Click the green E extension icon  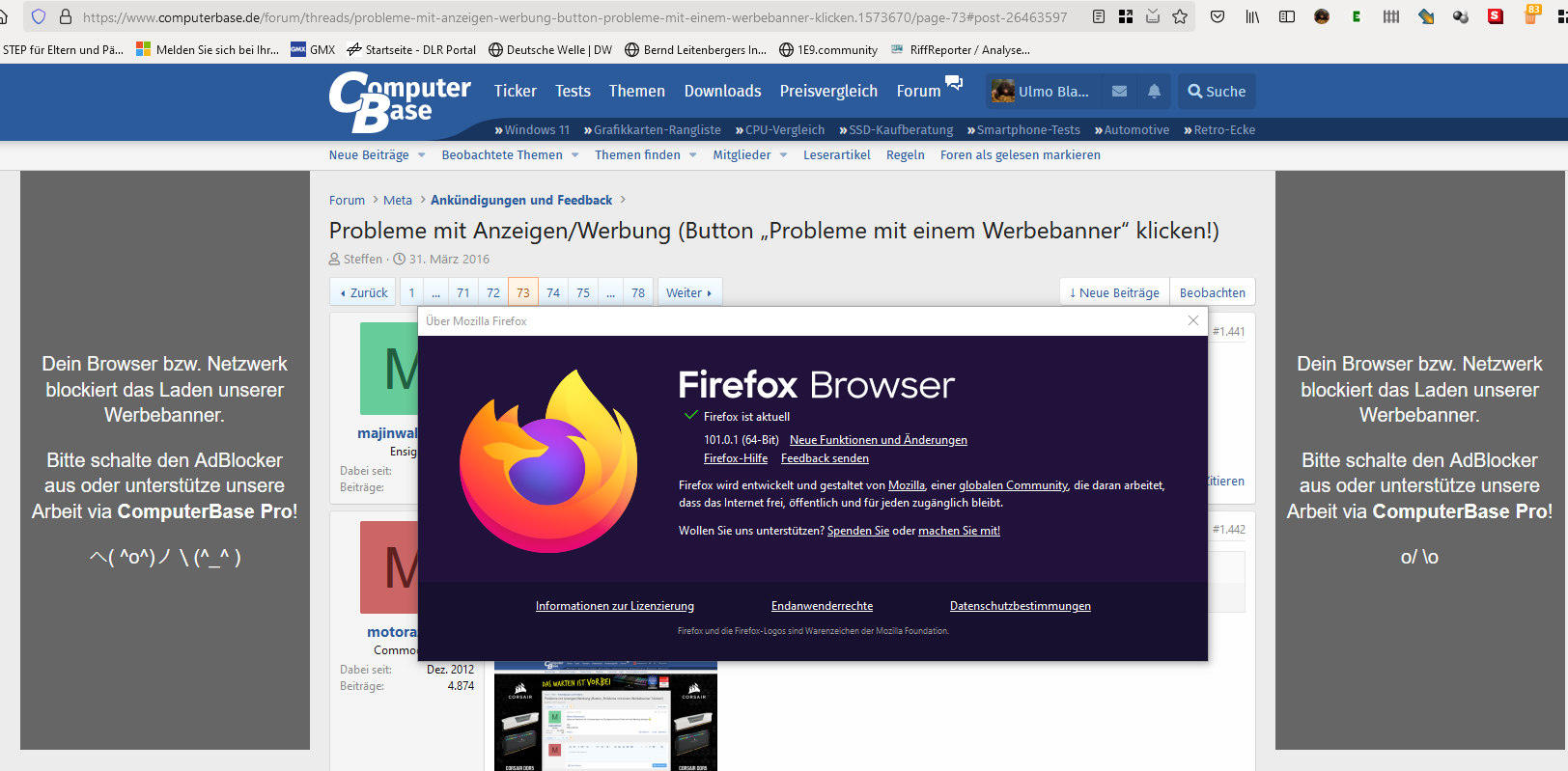1357,16
